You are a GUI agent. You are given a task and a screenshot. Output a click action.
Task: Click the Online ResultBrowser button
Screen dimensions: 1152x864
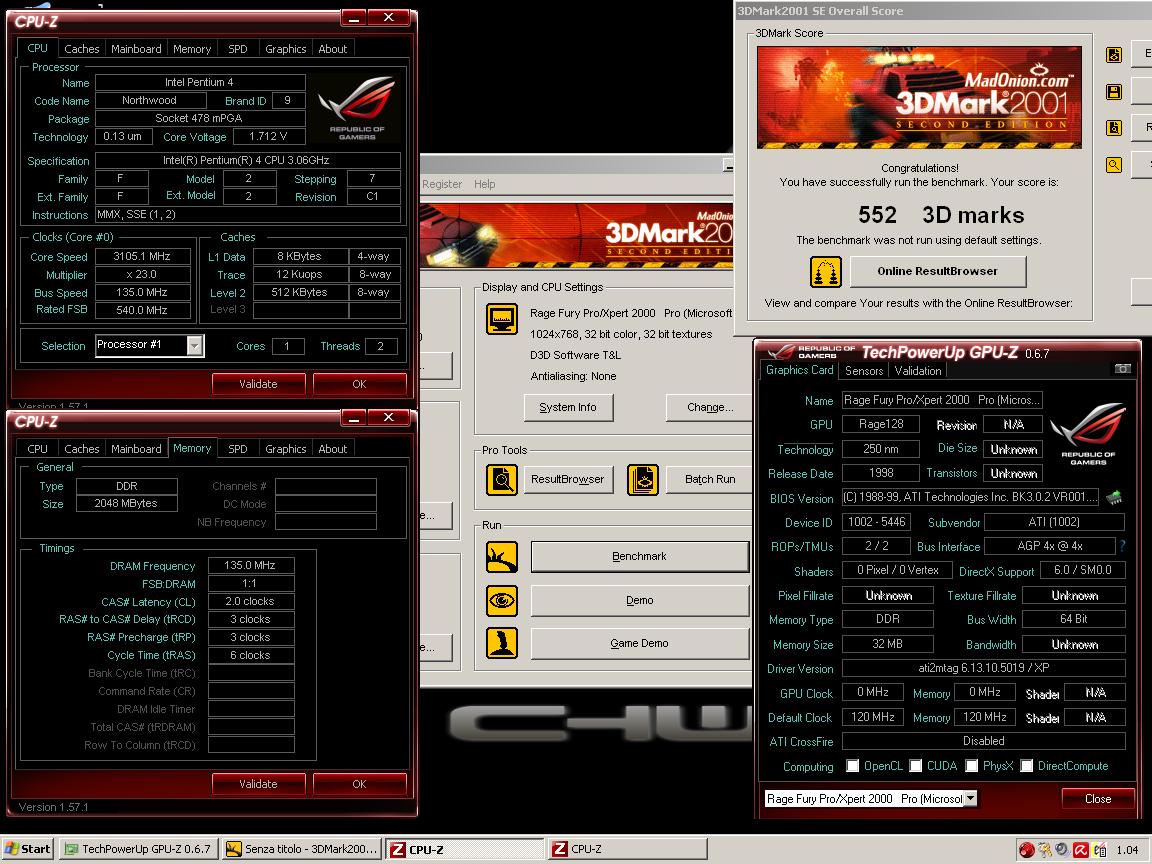coord(937,271)
